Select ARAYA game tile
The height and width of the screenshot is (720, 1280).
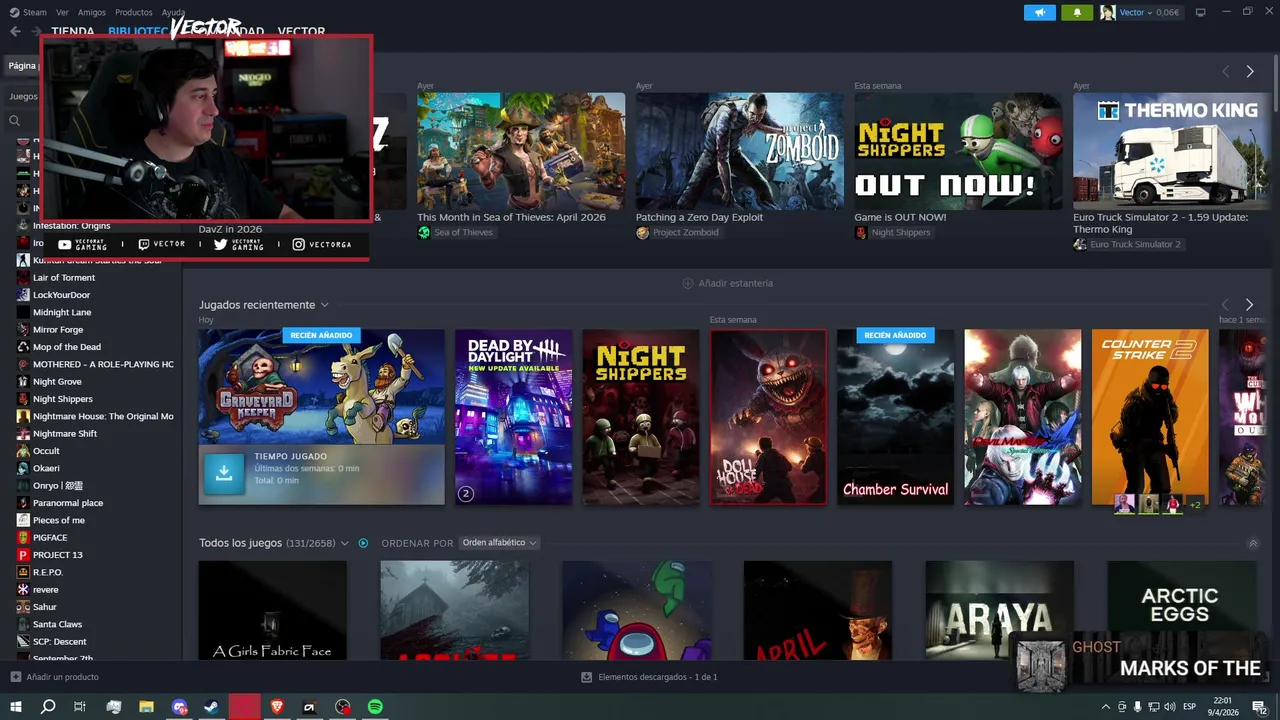1000,610
